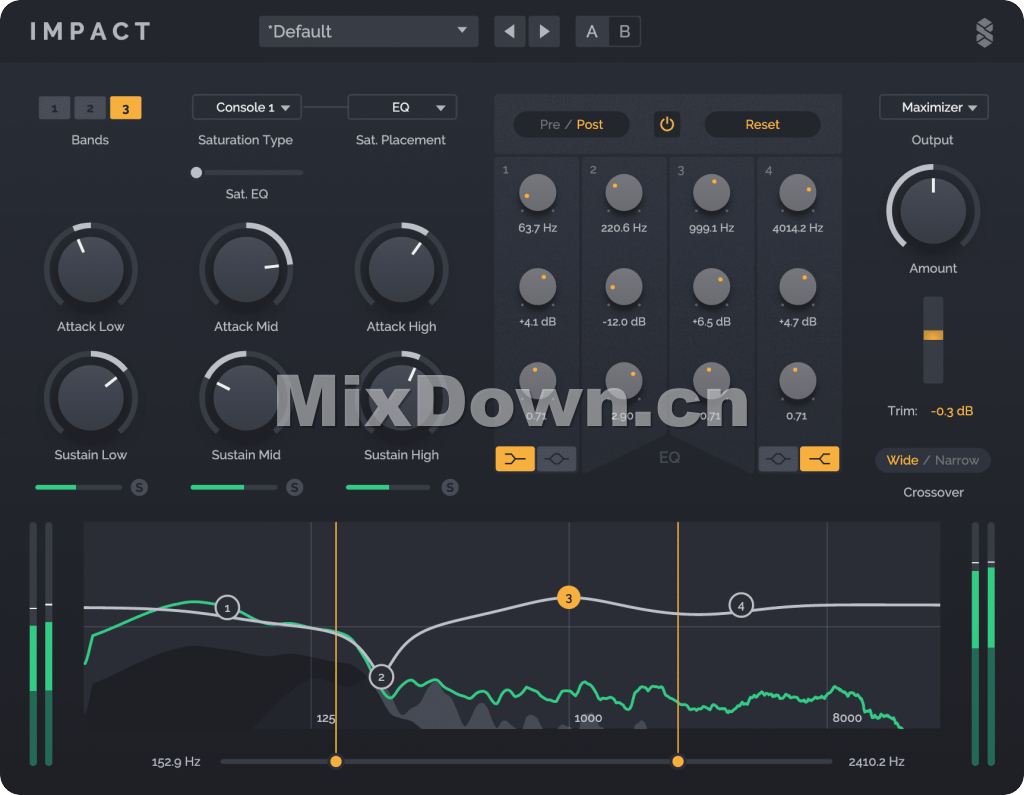Switch EQ to Pre position
1024x795 pixels.
(x=550, y=124)
